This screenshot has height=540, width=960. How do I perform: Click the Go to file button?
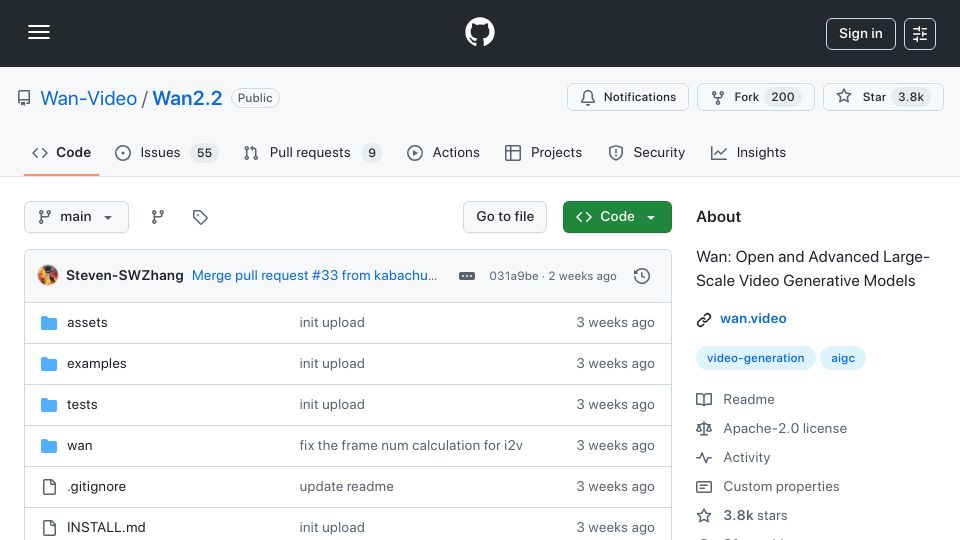(x=505, y=217)
